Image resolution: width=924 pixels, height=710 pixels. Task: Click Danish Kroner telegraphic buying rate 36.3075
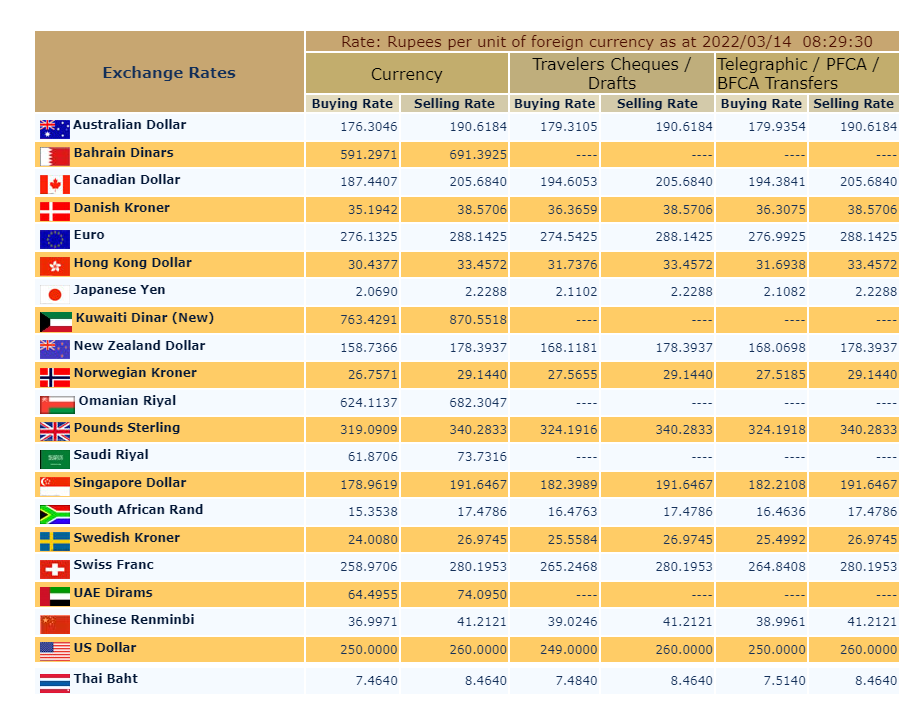[780, 209]
